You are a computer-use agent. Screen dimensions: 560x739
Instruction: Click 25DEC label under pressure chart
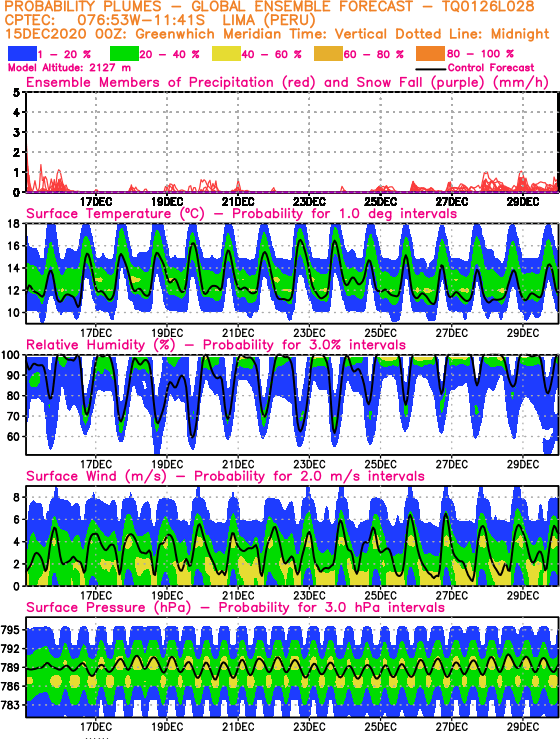click(380, 727)
